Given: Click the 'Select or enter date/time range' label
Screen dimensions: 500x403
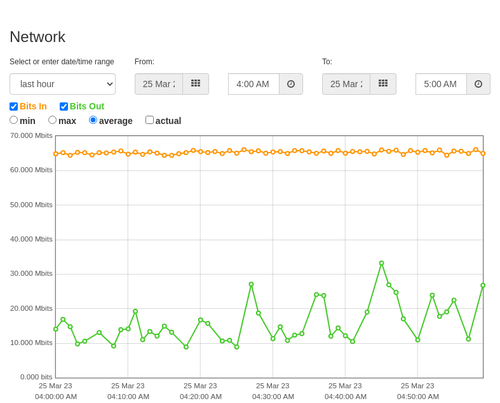Looking at the screenshot, I should point(62,62).
